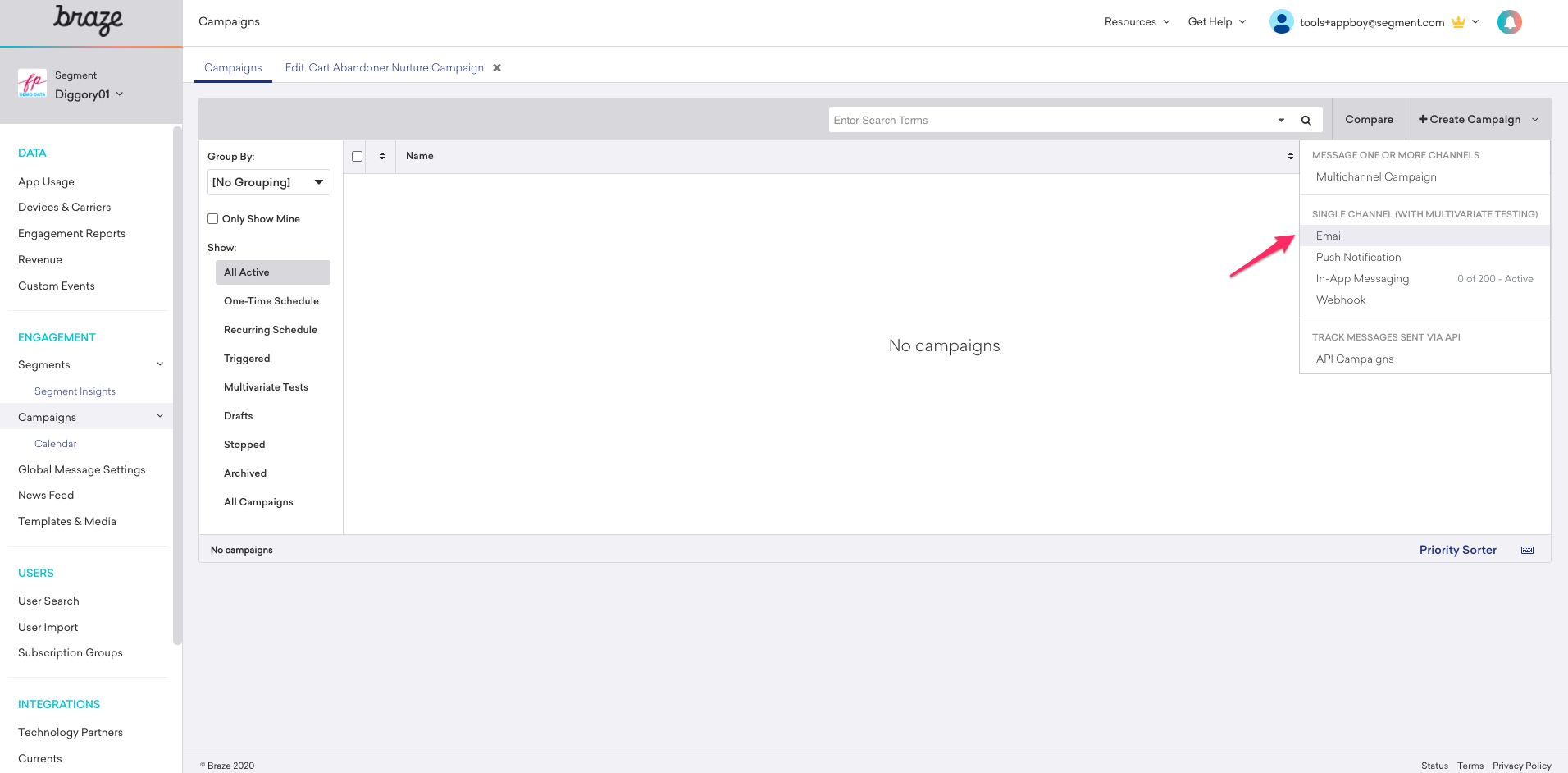The height and width of the screenshot is (773, 1568).
Task: Click the Priority Sorter keyboard shortcut icon
Action: point(1527,550)
